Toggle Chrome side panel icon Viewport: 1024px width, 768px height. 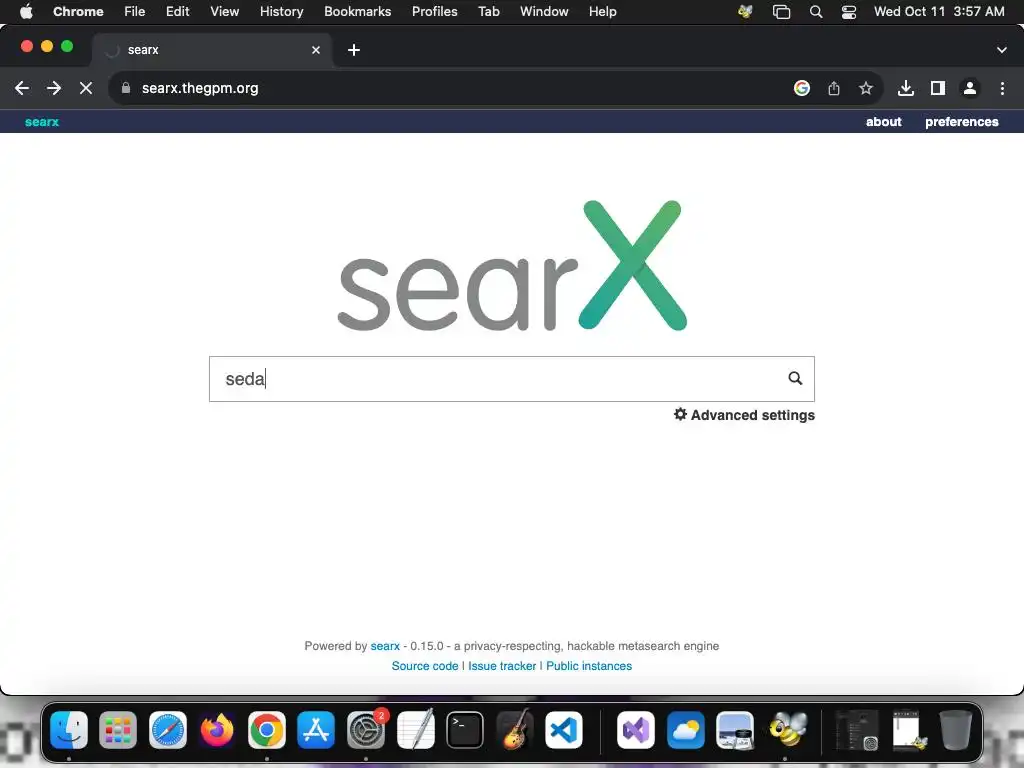pos(938,88)
